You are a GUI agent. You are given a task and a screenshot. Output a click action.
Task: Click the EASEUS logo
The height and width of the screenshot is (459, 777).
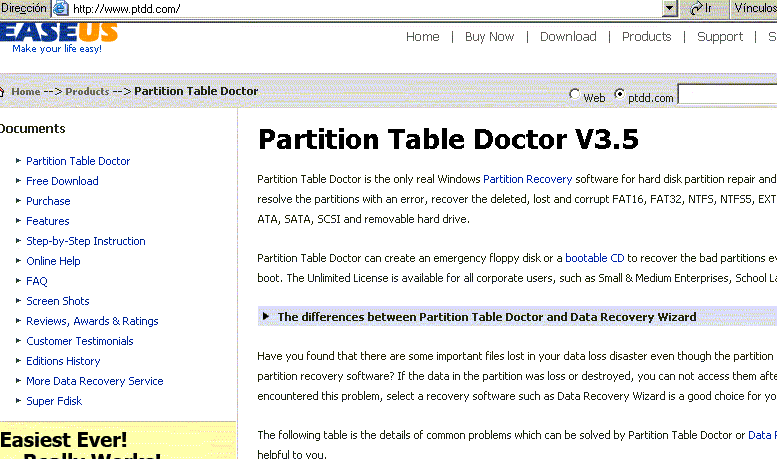[58, 33]
